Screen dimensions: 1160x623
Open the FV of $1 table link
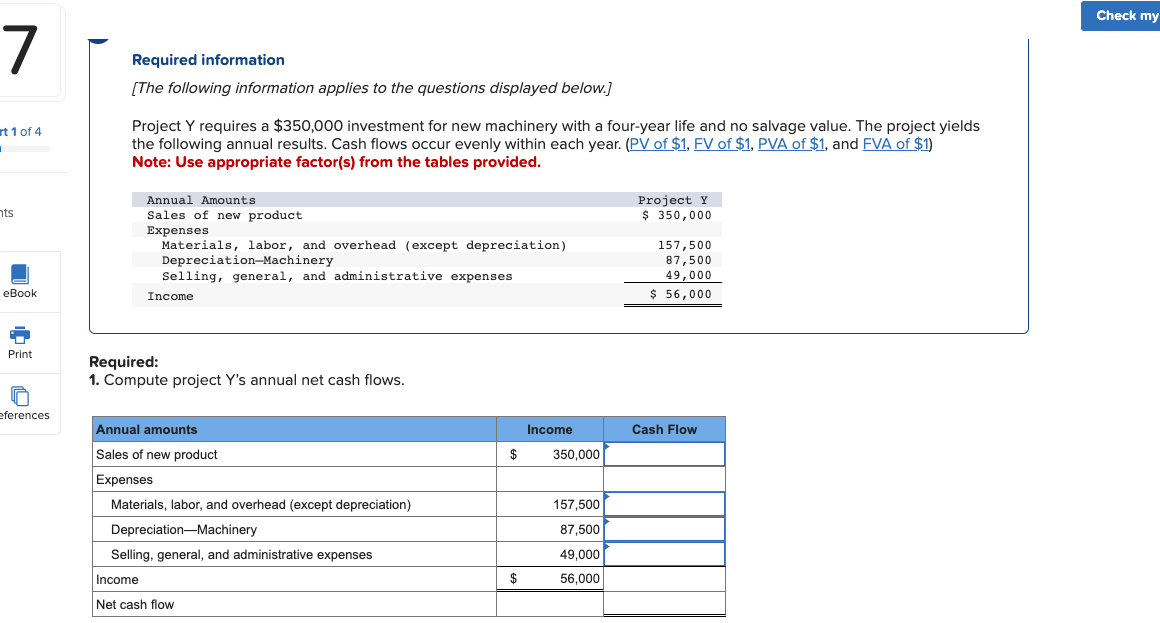[x=722, y=144]
